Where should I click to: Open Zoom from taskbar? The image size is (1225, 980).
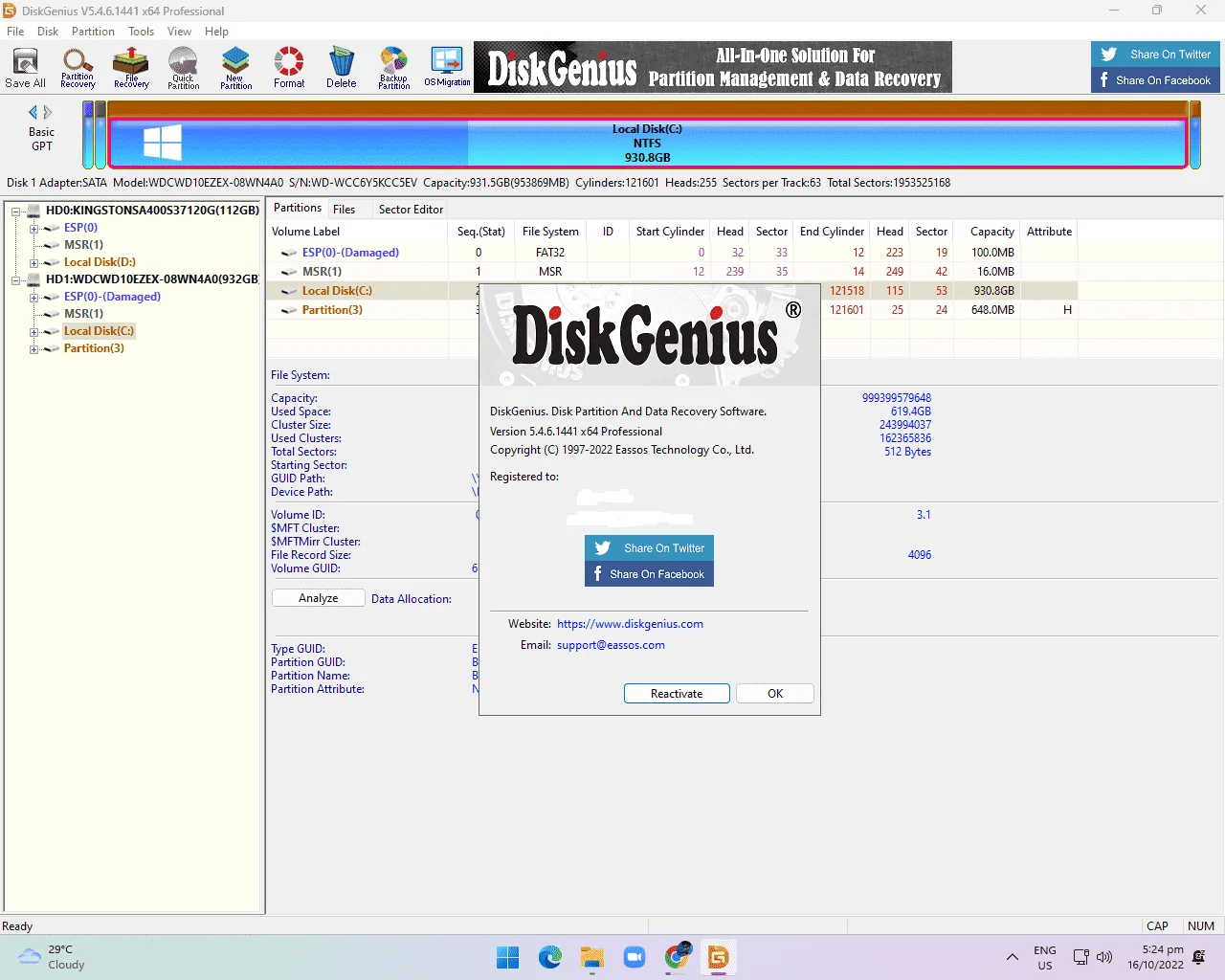coord(635,957)
